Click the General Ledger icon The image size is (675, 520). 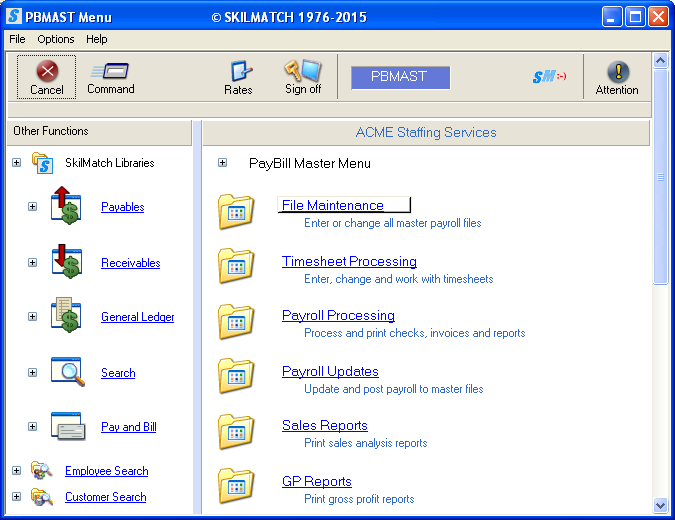pyautogui.click(x=66, y=316)
